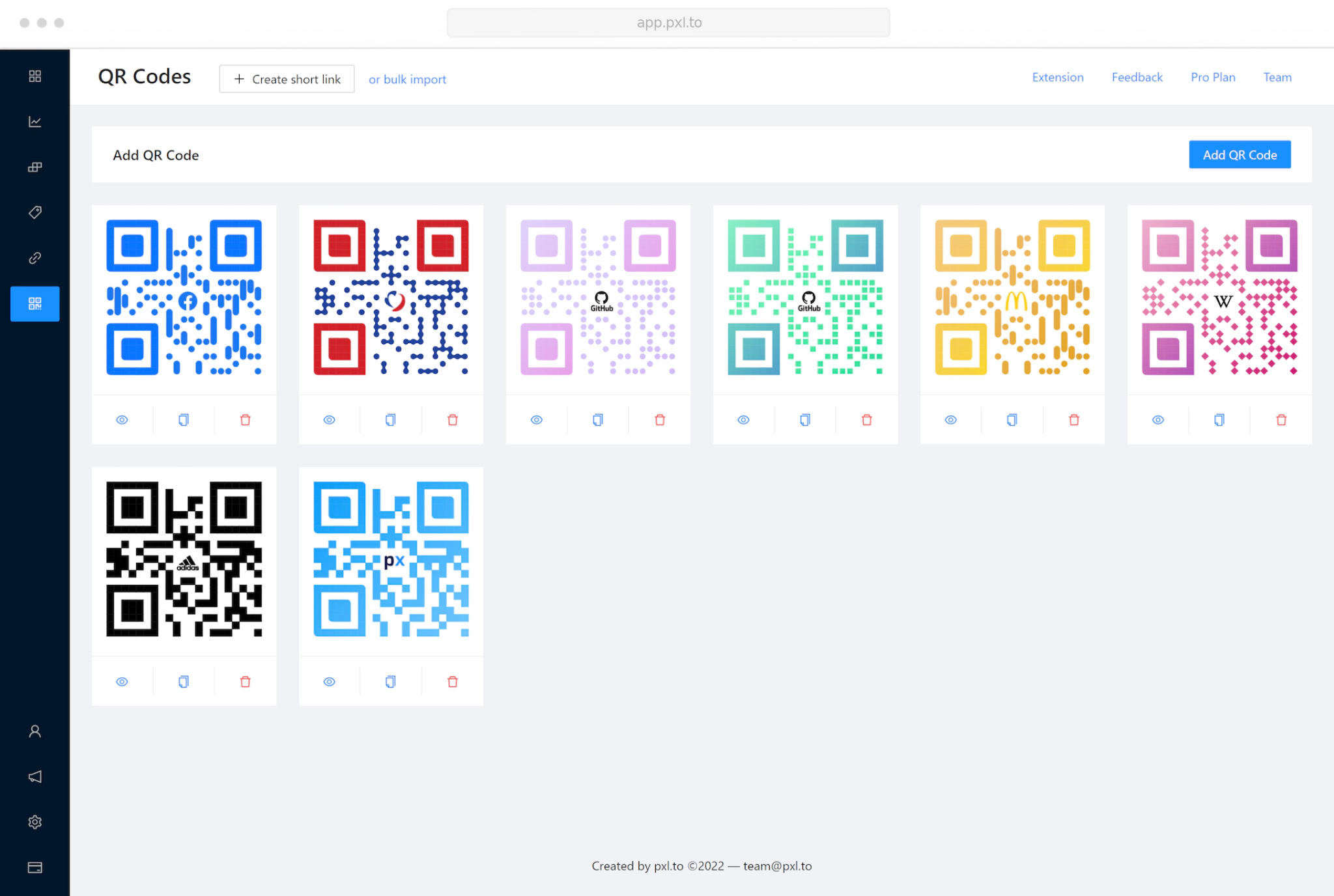Viewport: 1334px width, 896px height.
Task: Open the Feedback link
Action: click(1137, 77)
